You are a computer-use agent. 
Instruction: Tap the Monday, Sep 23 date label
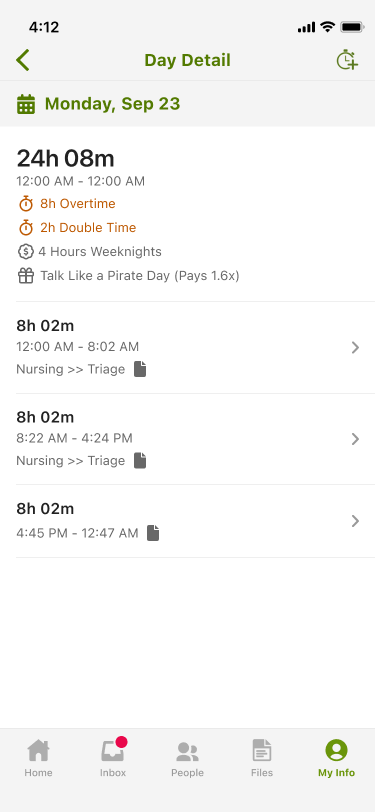tap(112, 104)
